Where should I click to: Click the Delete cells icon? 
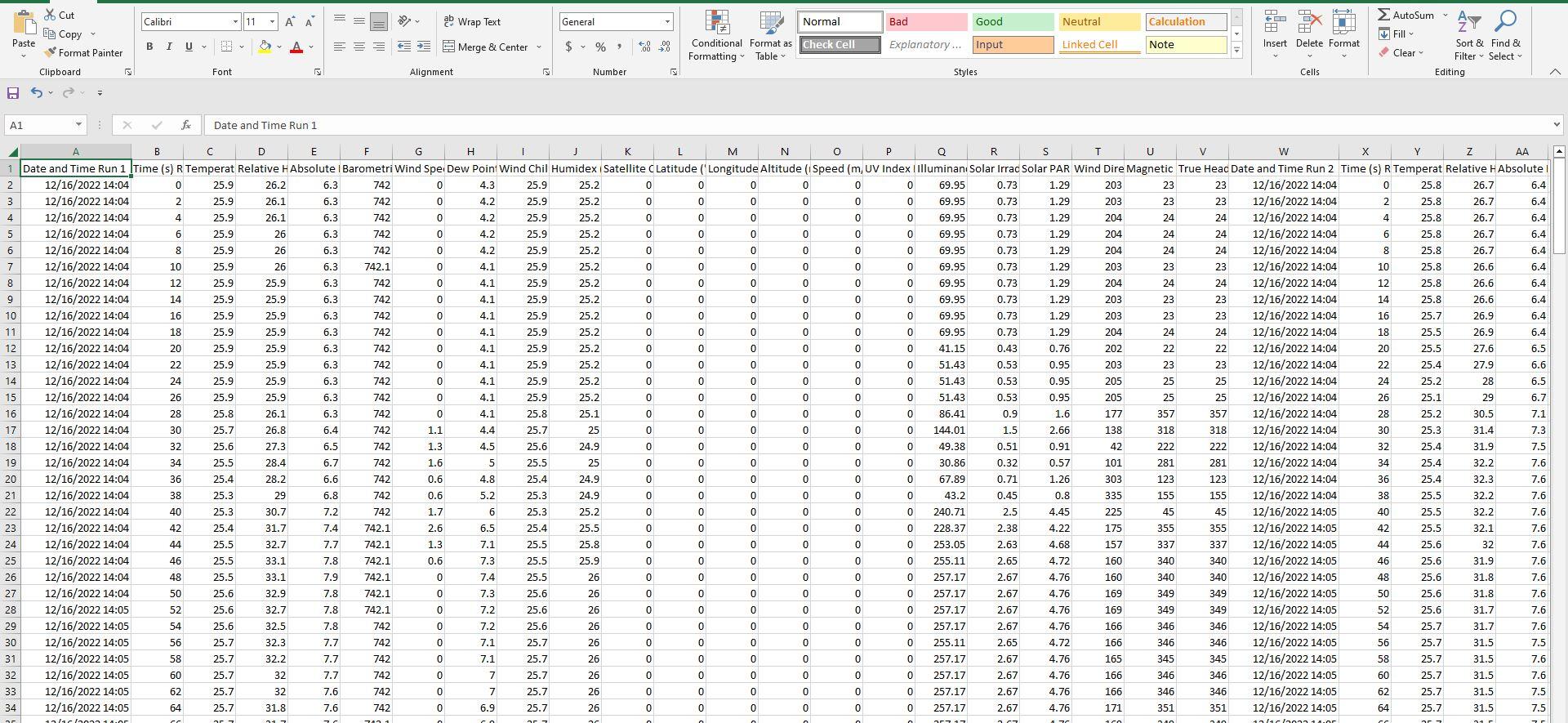1309,21
